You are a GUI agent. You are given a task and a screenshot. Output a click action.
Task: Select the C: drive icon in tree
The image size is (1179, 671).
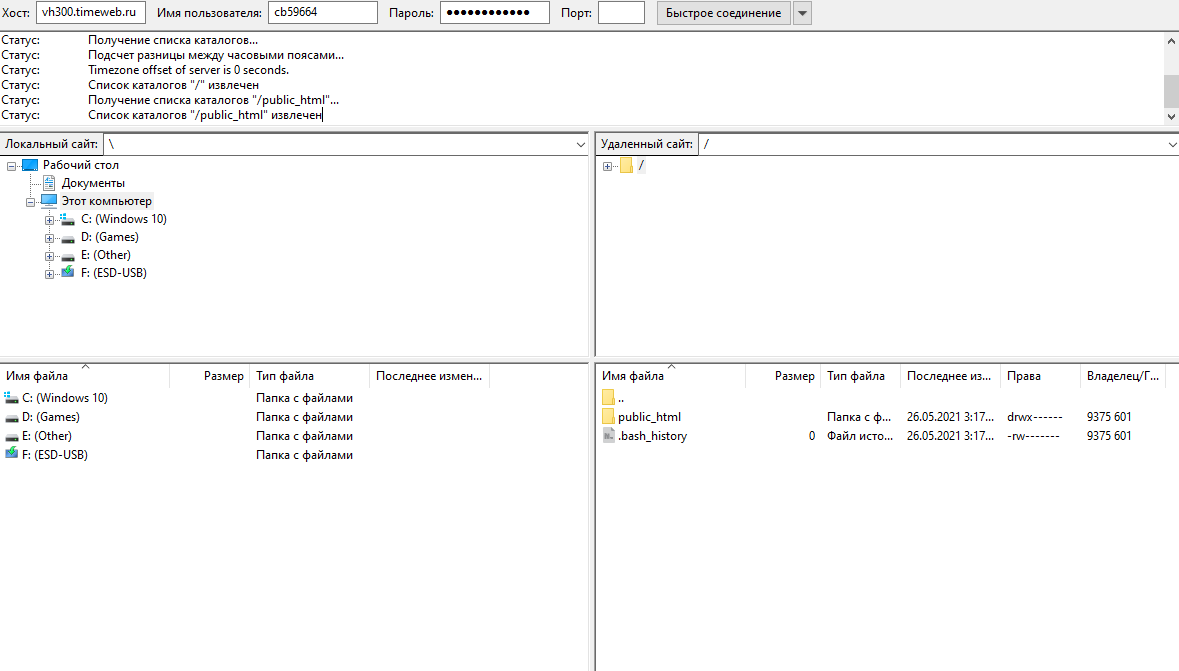(x=68, y=219)
